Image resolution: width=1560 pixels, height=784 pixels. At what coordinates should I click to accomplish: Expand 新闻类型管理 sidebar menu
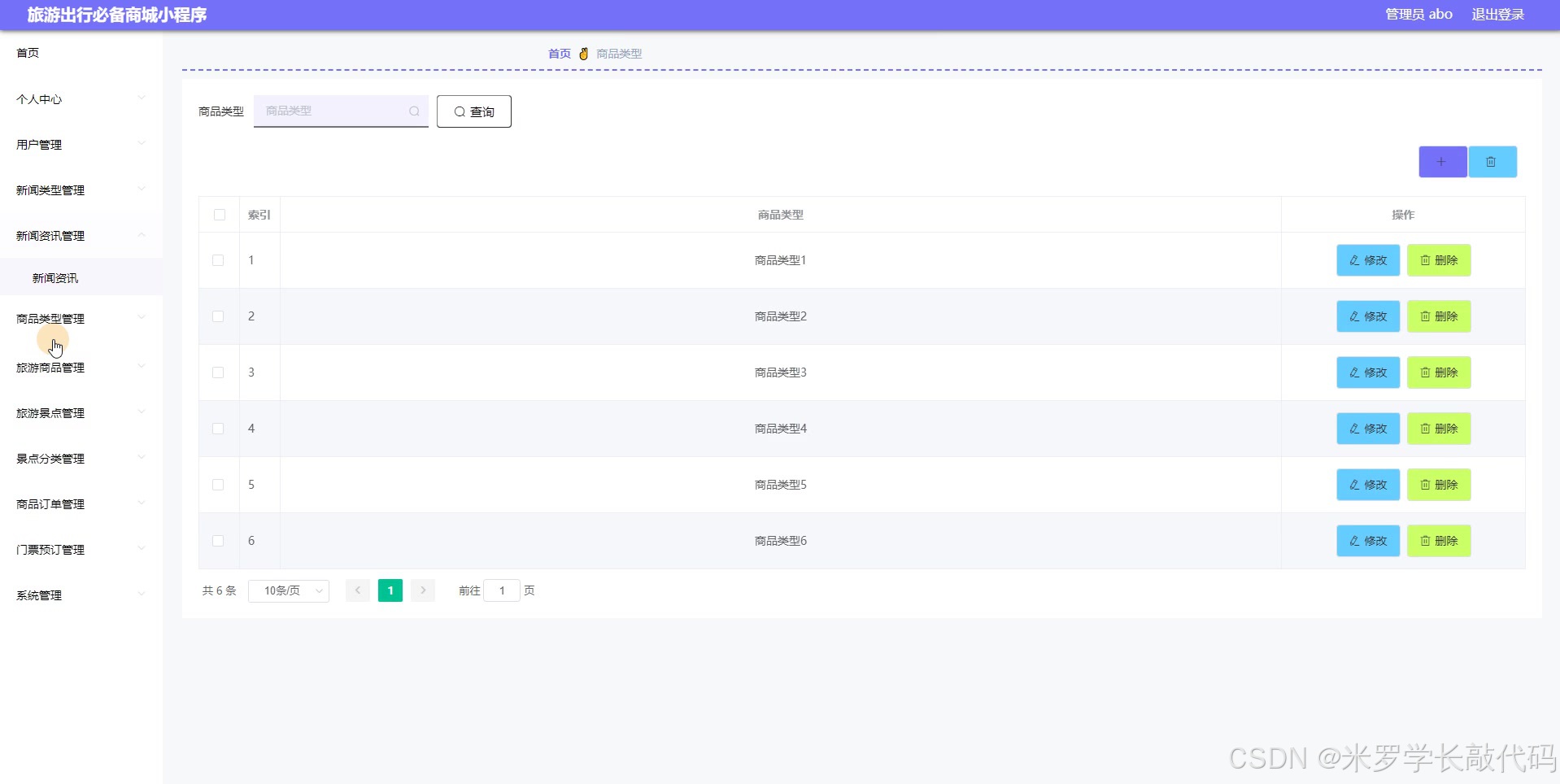pyautogui.click(x=81, y=190)
